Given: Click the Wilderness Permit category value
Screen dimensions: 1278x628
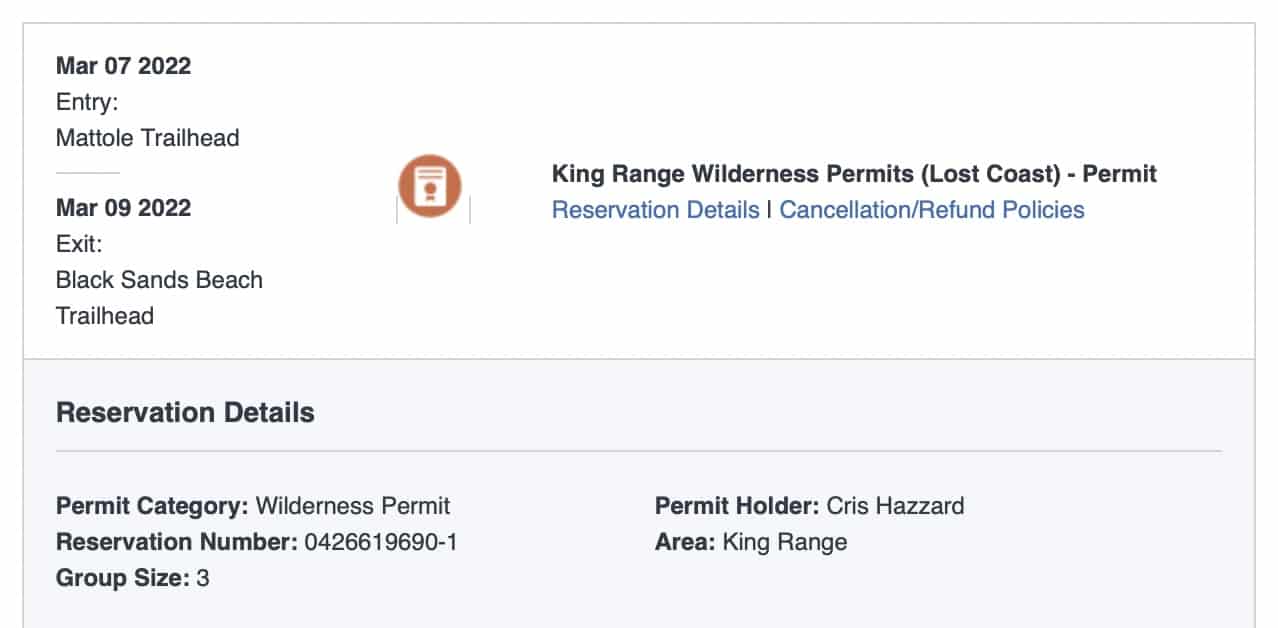Looking at the screenshot, I should 353,506.
